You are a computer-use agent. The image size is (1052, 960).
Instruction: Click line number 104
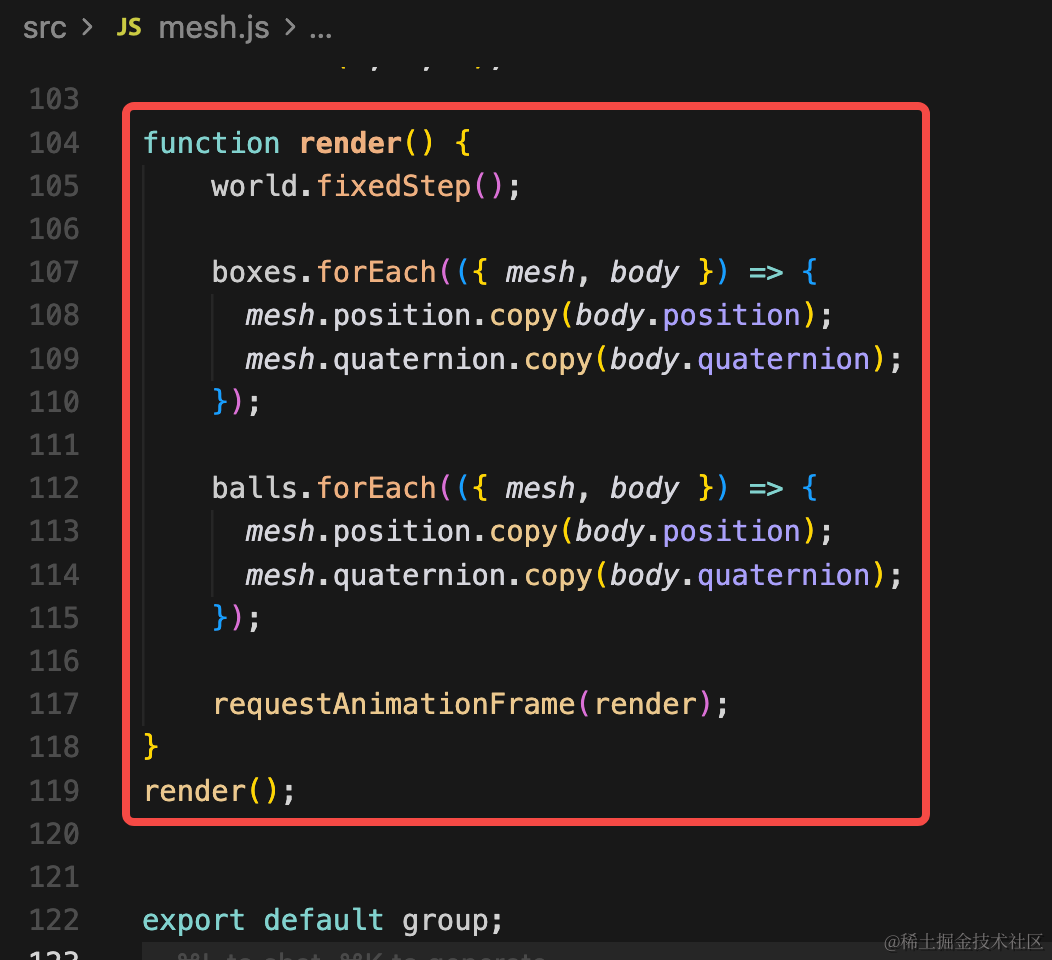click(x=54, y=143)
